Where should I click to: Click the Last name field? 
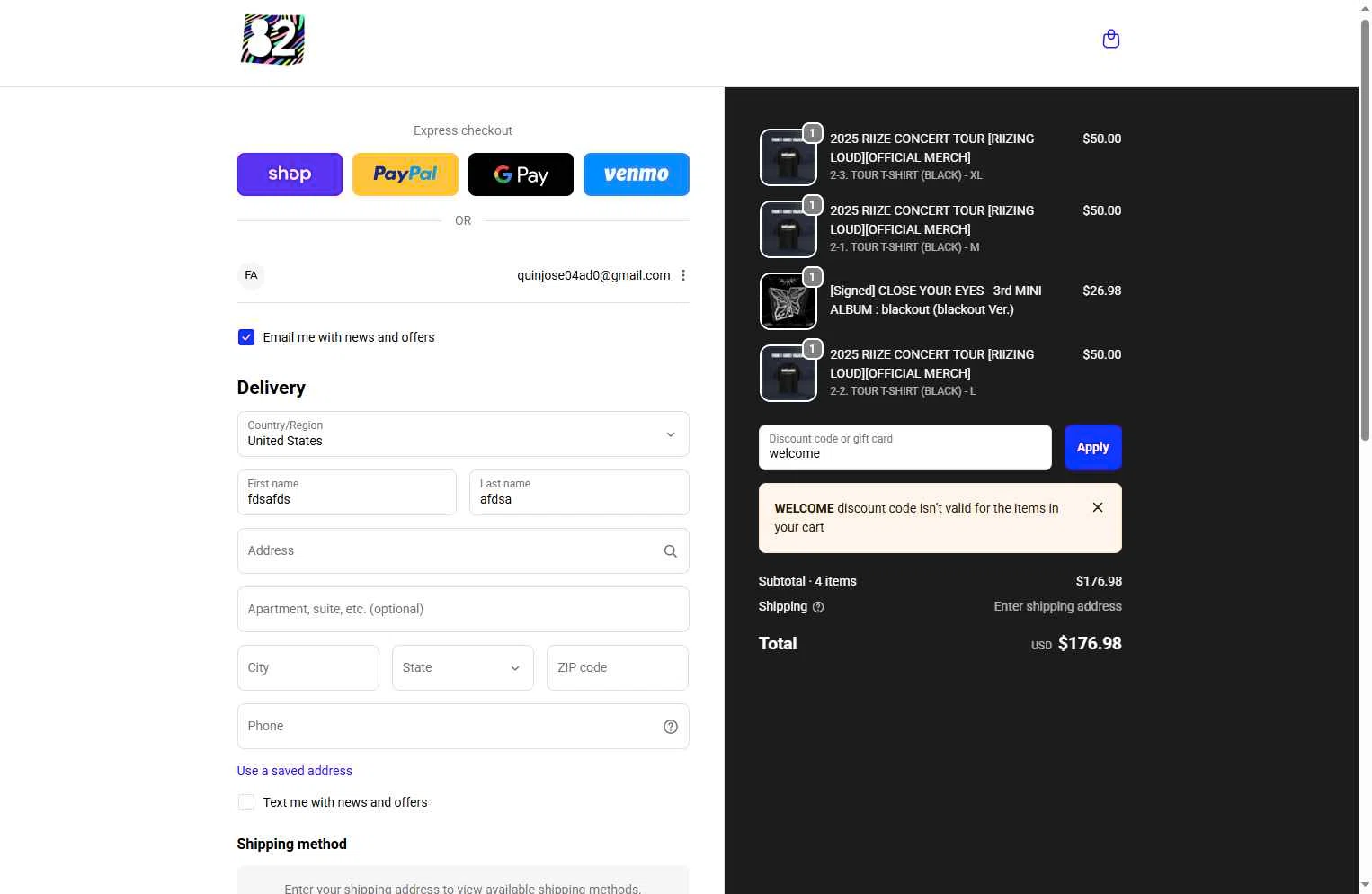pos(579,493)
